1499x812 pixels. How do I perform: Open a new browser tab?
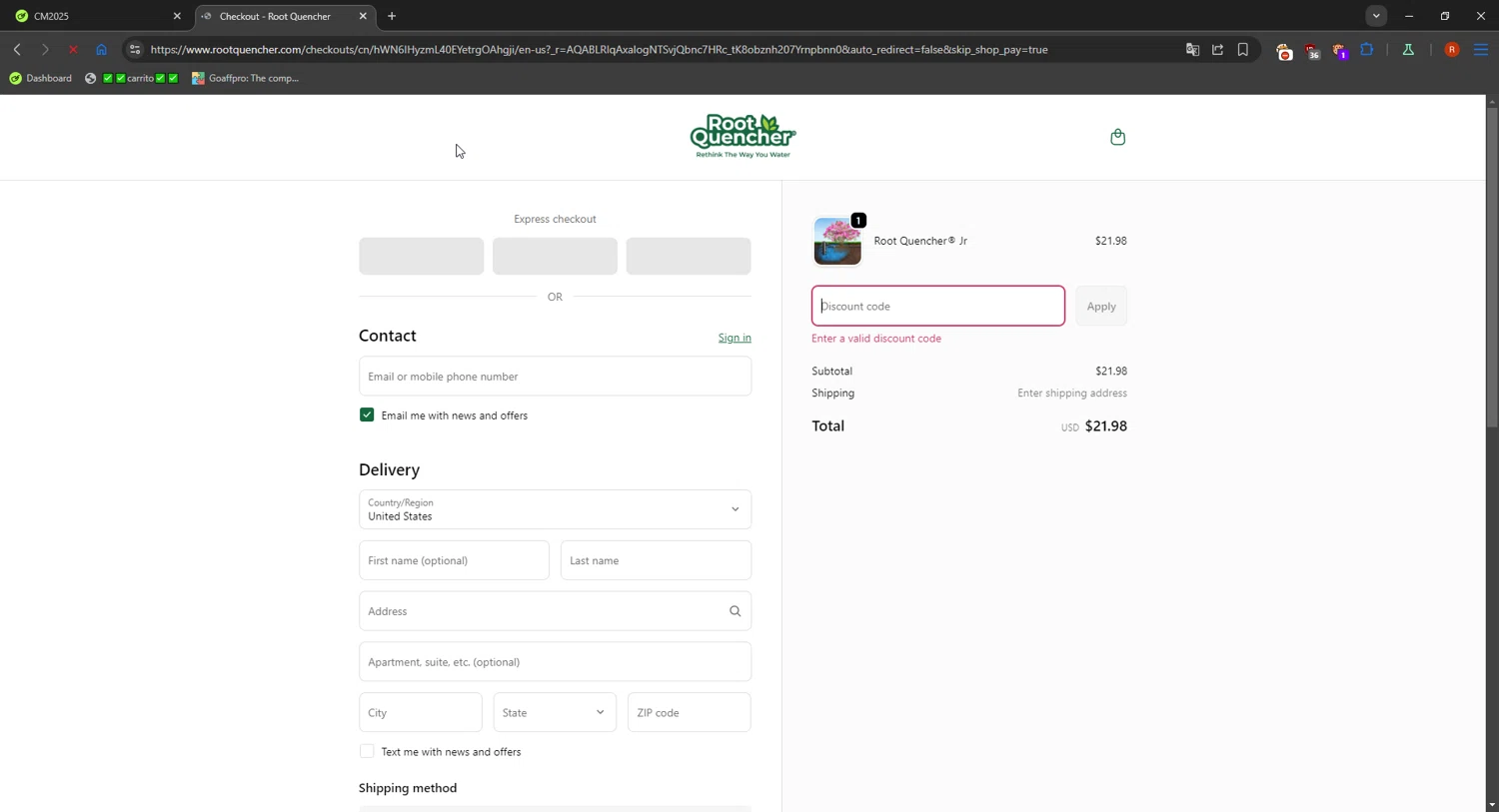coord(392,16)
